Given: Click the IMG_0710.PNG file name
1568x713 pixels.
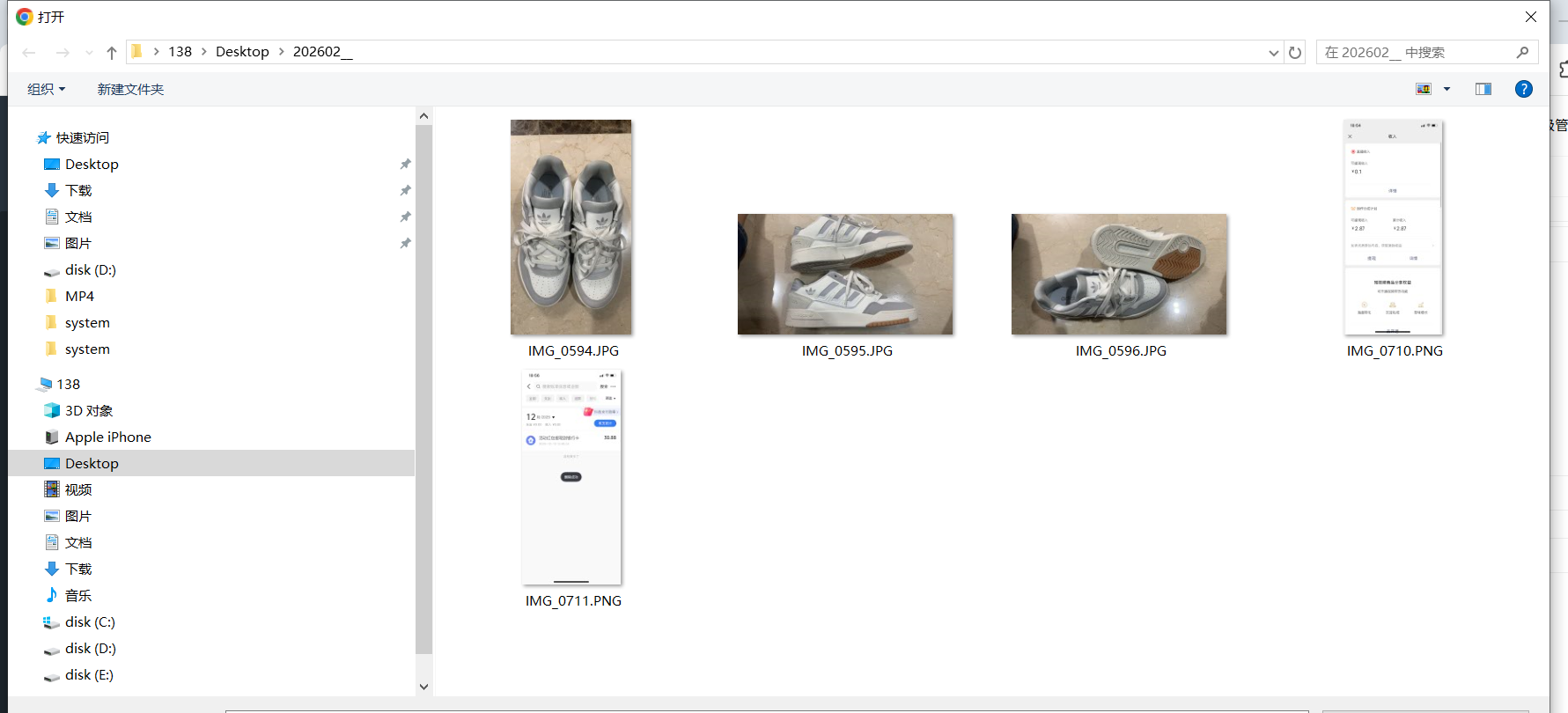Looking at the screenshot, I should 1395,351.
